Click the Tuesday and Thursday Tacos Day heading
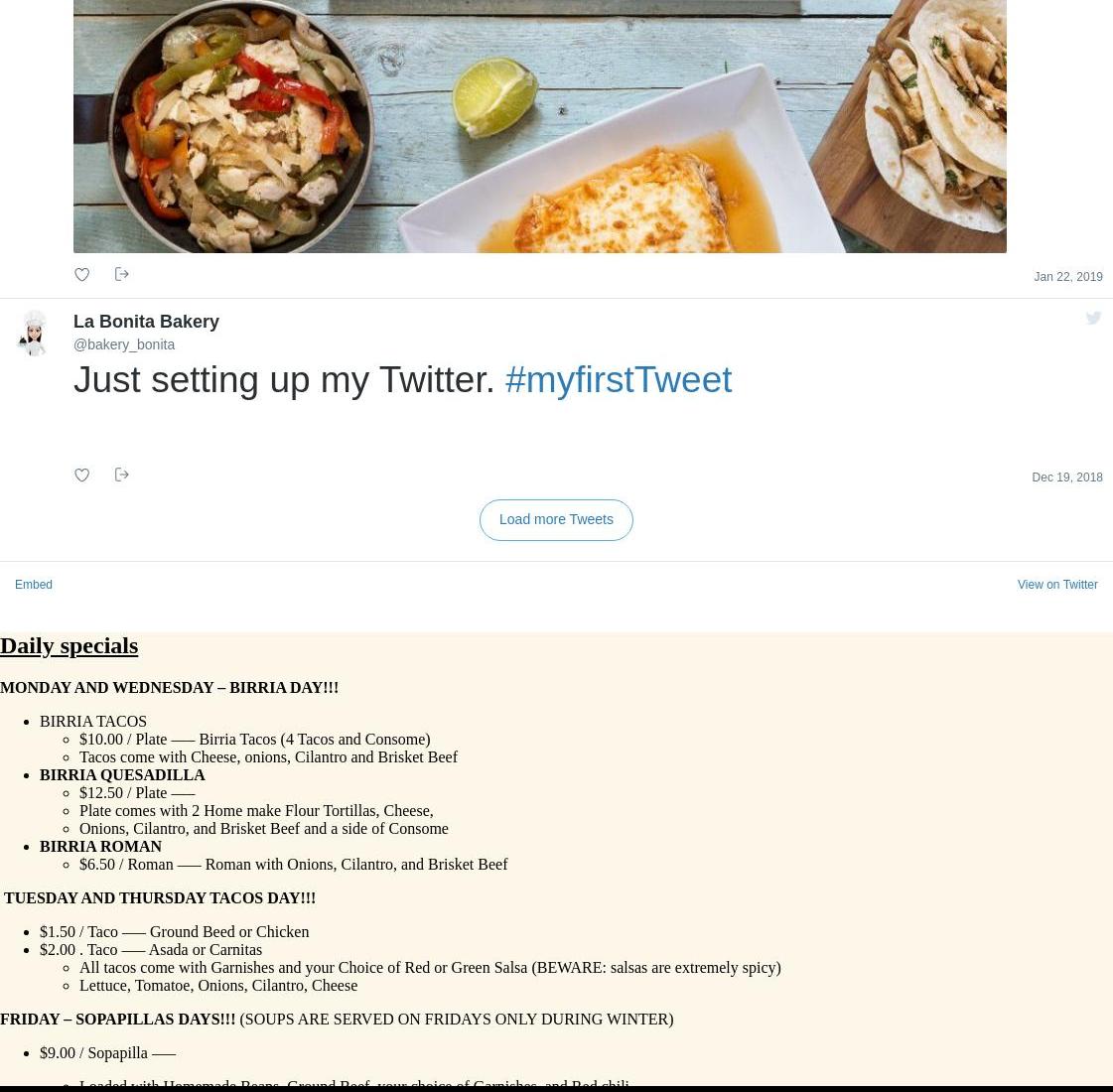This screenshot has width=1113, height=1092. tap(160, 898)
